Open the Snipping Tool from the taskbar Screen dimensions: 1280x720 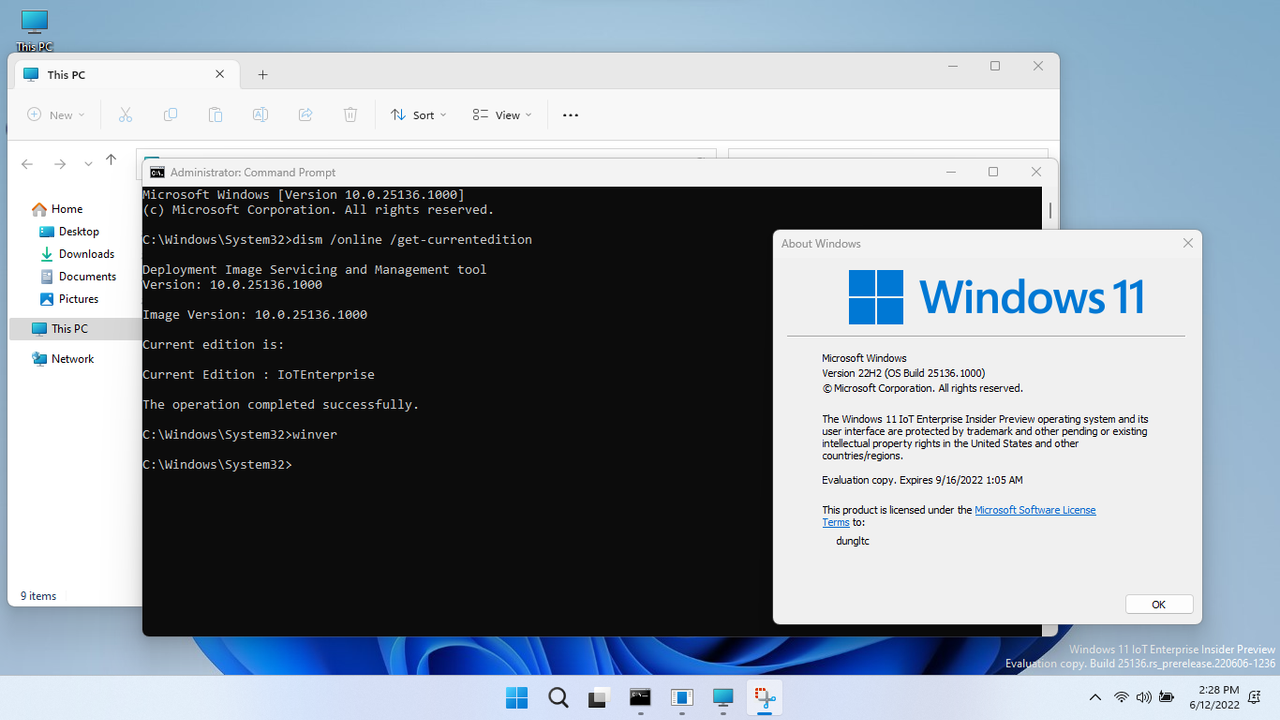pos(764,697)
